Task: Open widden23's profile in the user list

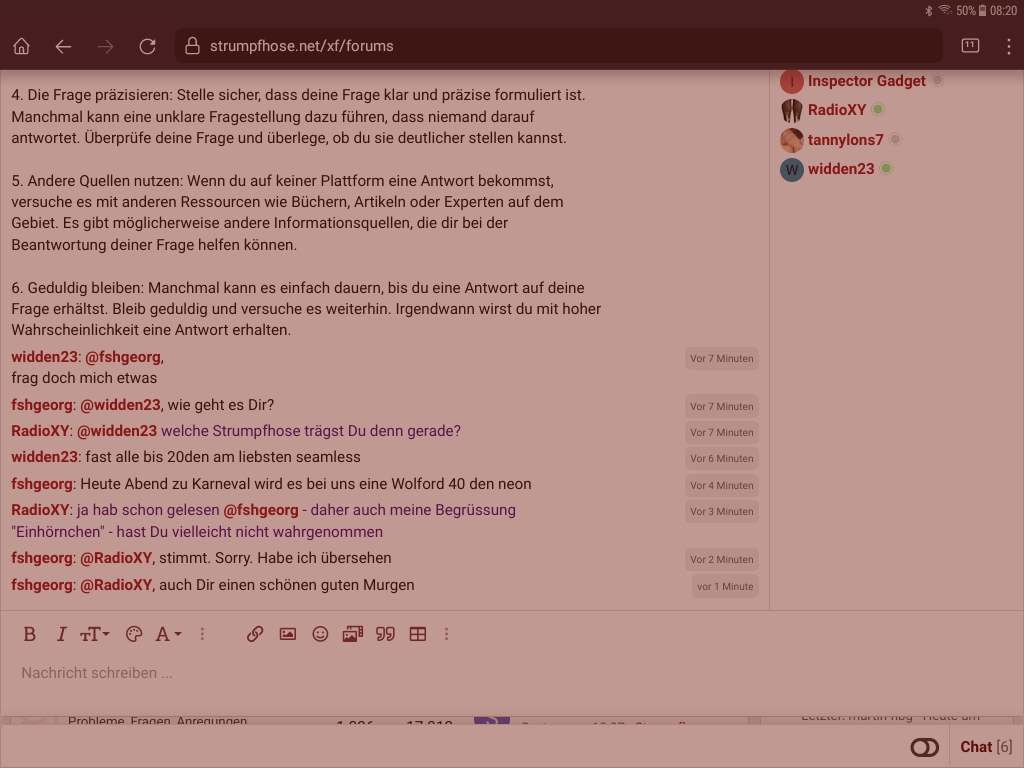Action: [x=840, y=169]
